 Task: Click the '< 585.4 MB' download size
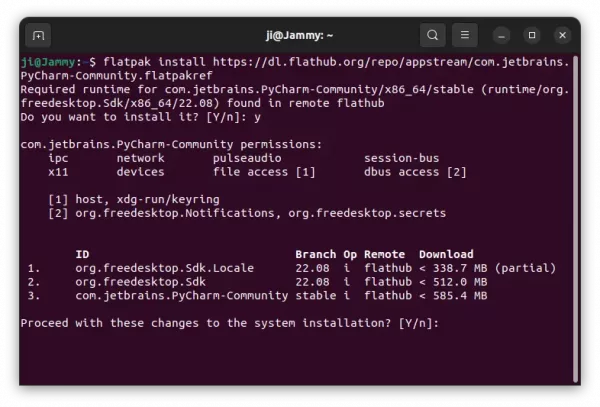pos(453,296)
